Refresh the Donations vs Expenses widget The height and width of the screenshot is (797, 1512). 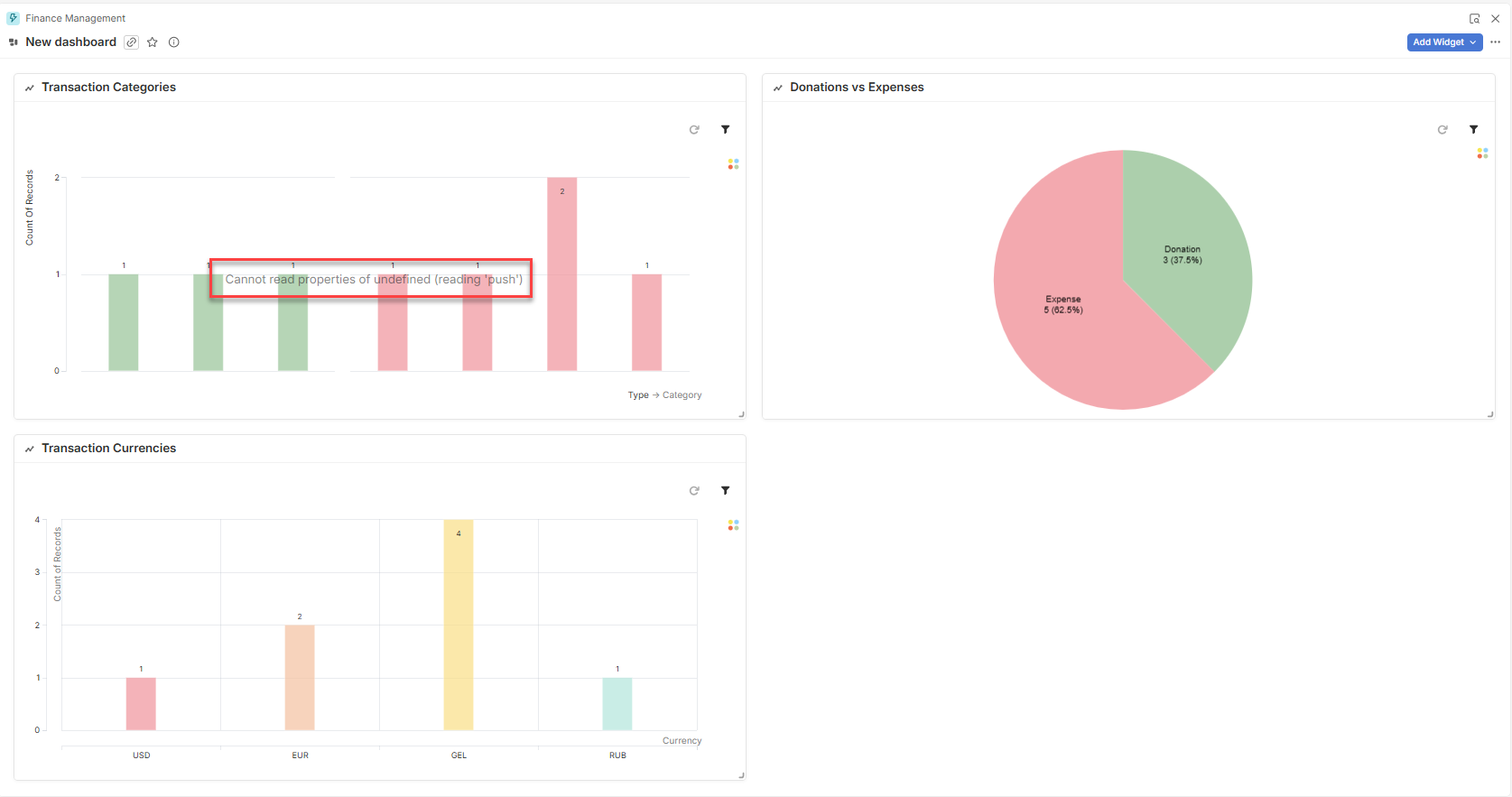coord(1442,130)
